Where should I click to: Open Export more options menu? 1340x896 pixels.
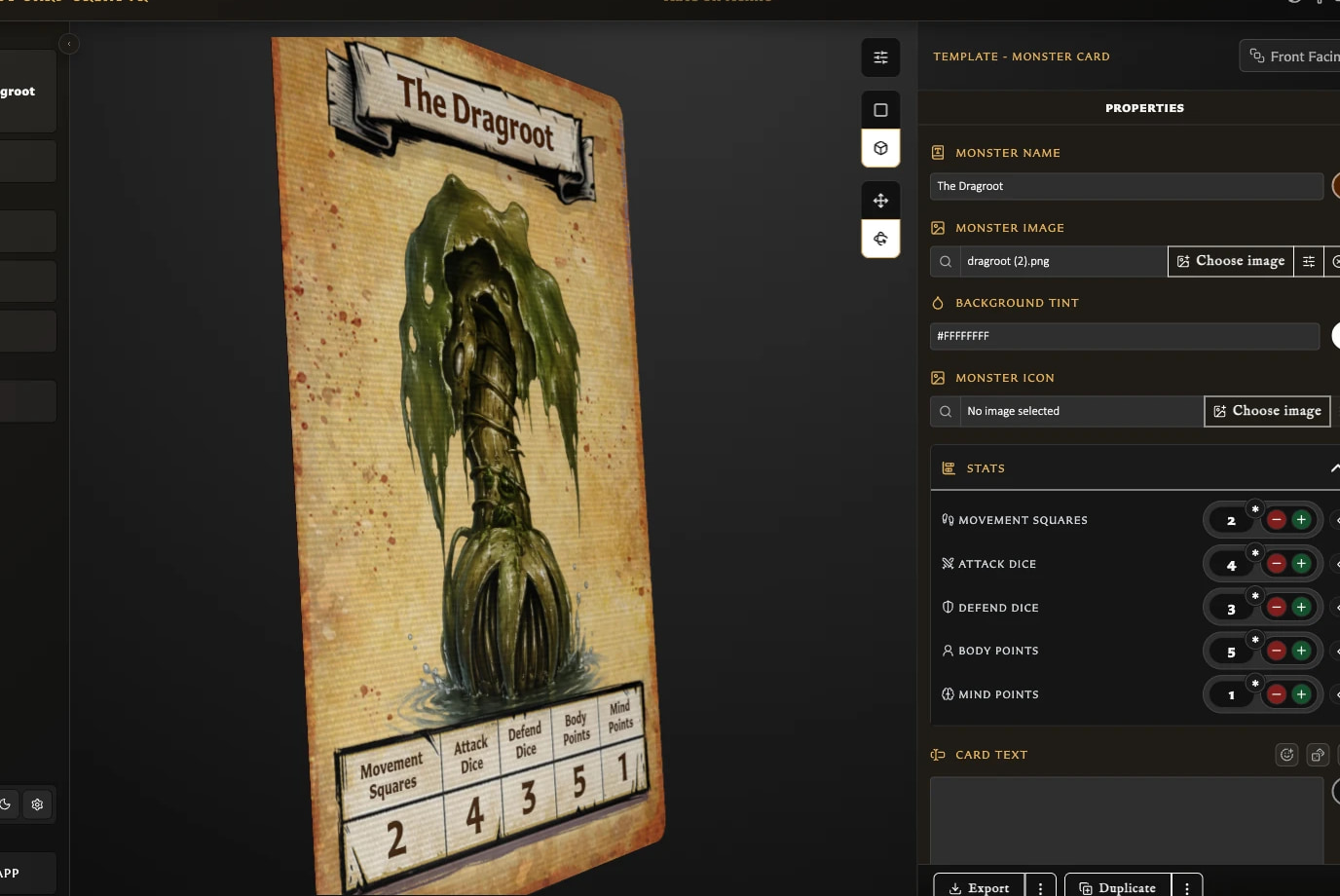pyautogui.click(x=1040, y=887)
